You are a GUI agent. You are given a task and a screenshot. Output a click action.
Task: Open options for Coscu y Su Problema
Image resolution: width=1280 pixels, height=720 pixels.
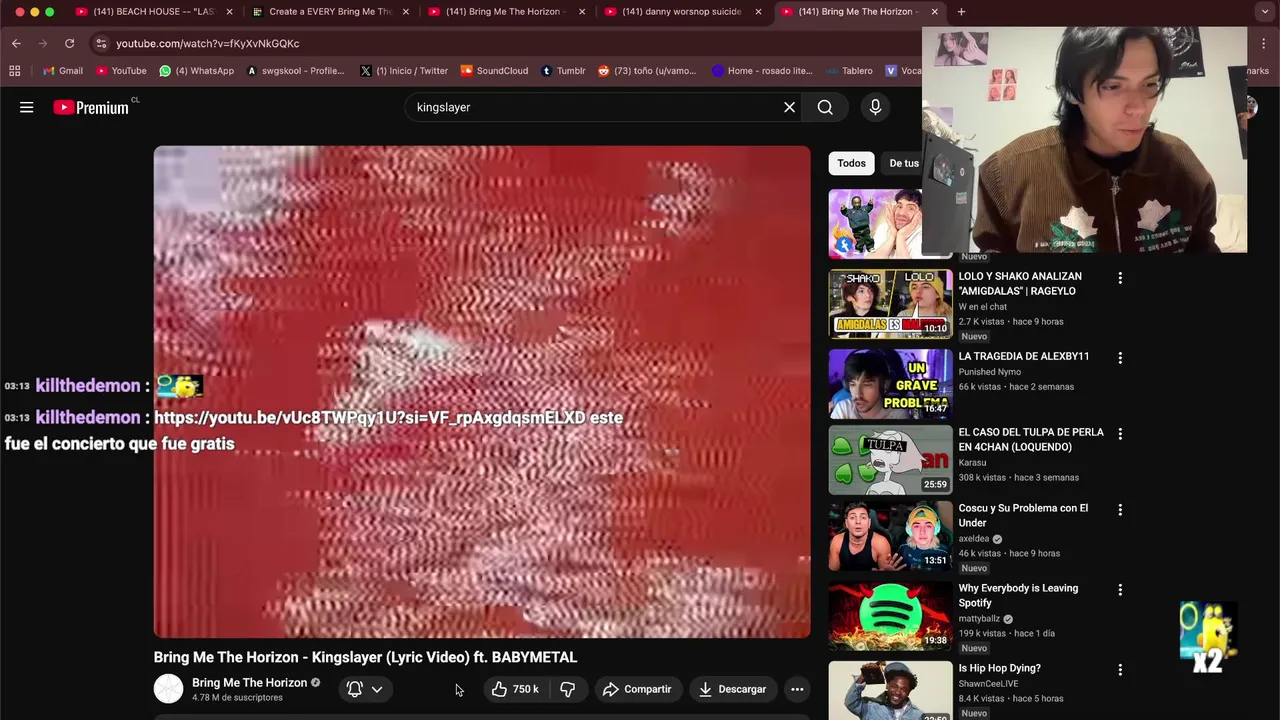(x=1120, y=510)
